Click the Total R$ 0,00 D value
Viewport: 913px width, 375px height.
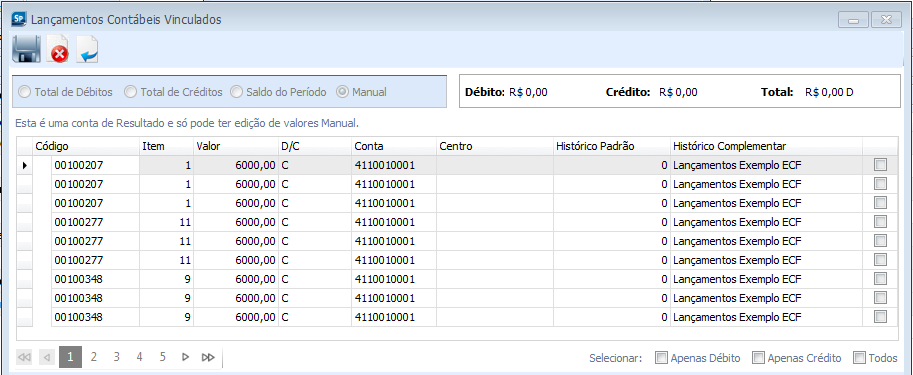[x=829, y=92]
